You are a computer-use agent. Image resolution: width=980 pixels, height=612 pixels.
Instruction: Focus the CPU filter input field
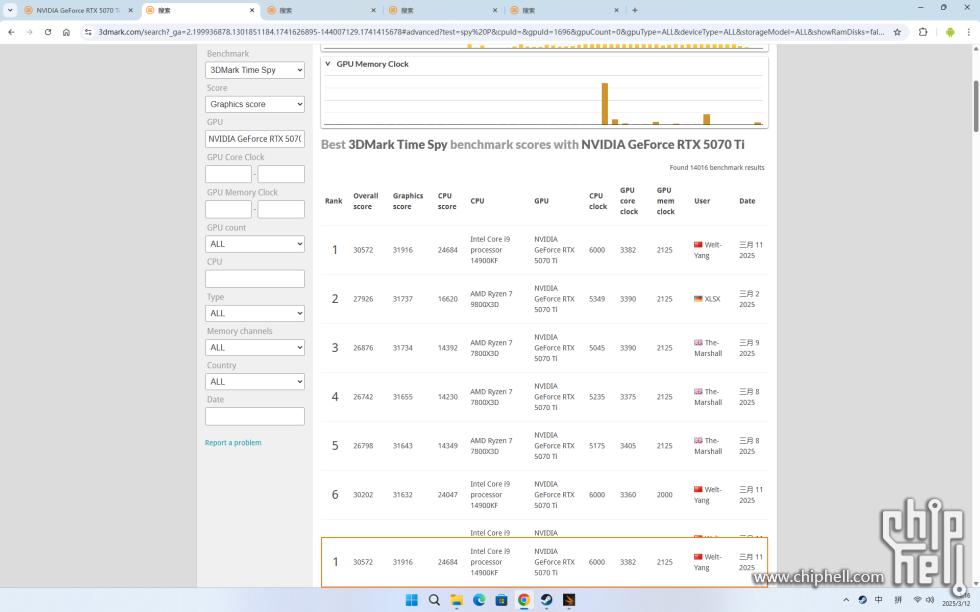(x=255, y=279)
